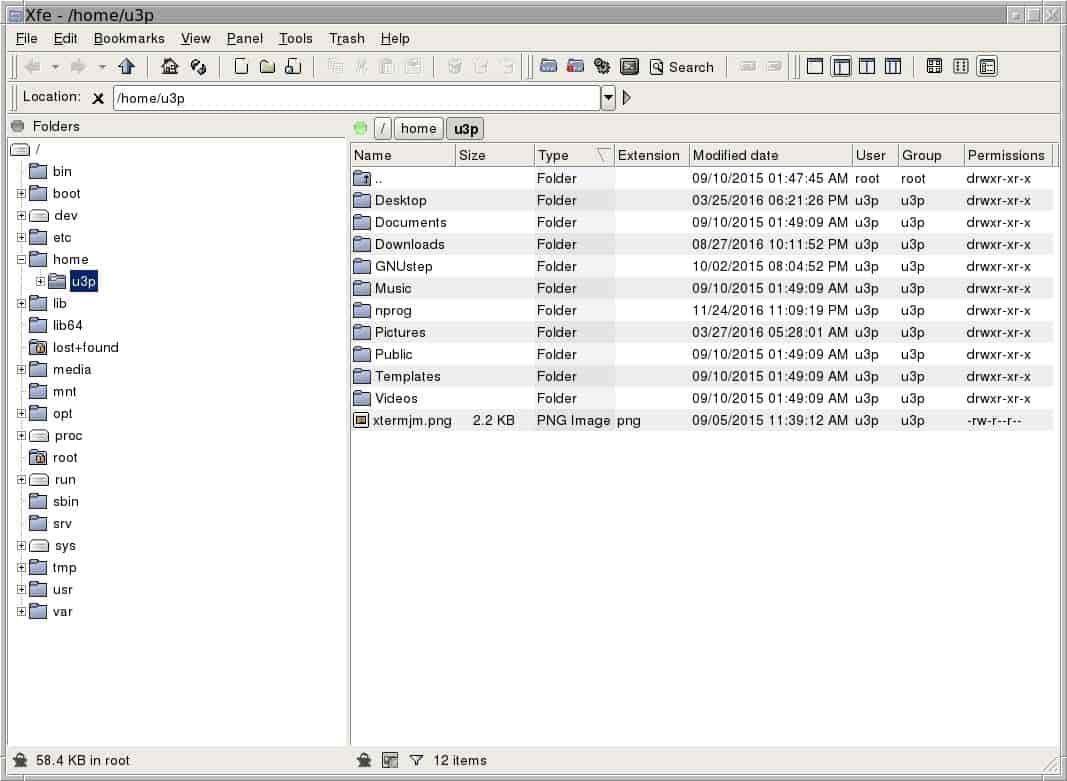Toggle the tree-and-panel view mode

[x=841, y=67]
